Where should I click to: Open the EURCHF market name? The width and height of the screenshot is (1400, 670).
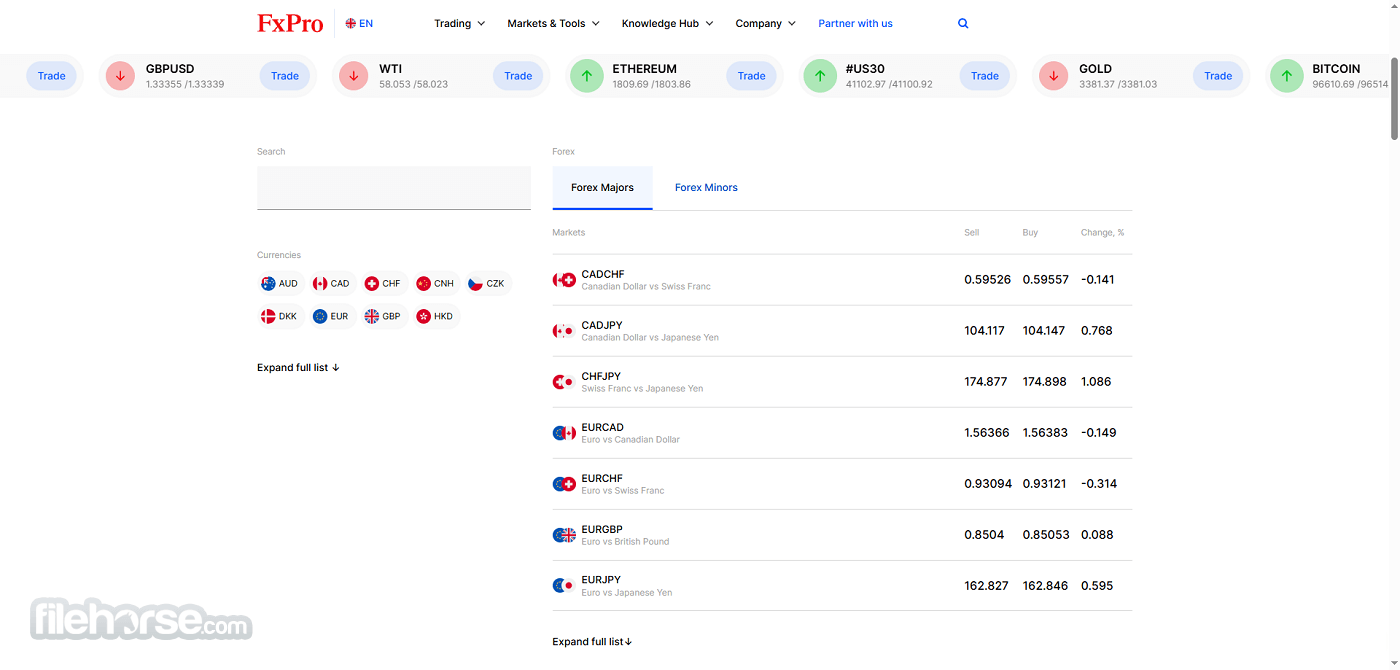tap(602, 478)
